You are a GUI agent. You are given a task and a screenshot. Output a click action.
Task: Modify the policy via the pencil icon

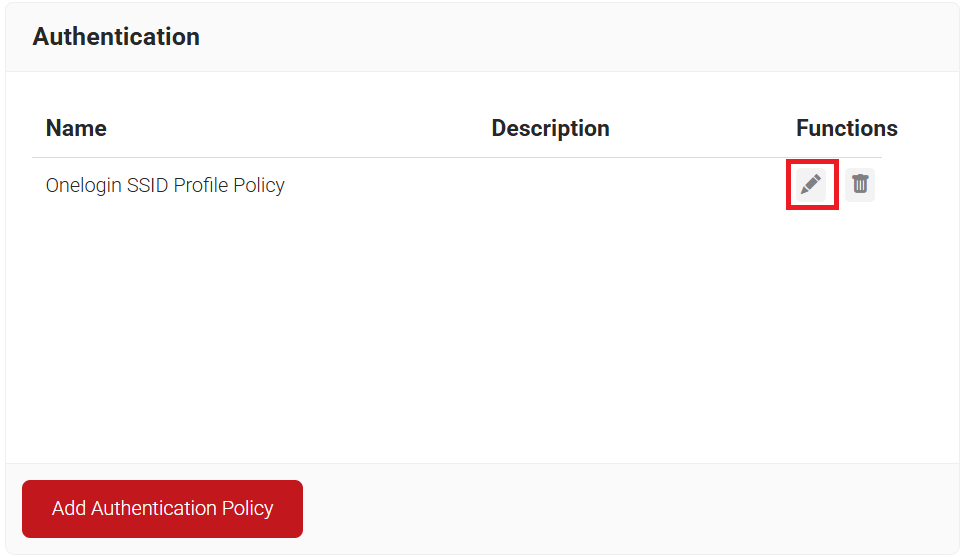811,184
